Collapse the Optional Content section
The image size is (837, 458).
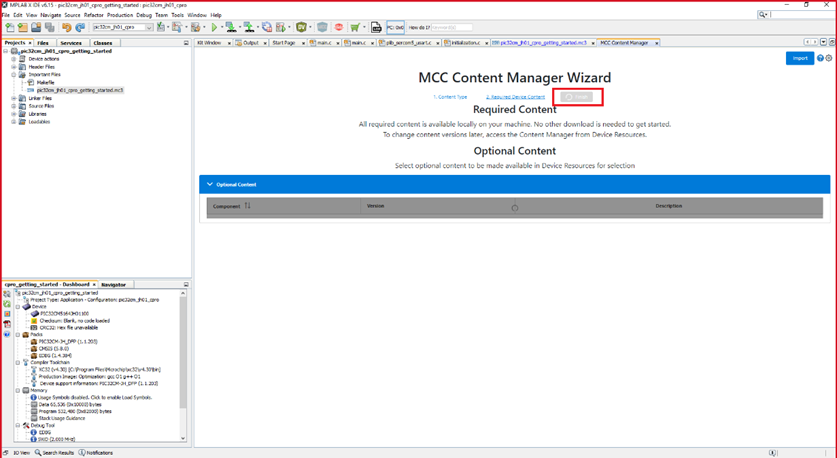point(210,184)
